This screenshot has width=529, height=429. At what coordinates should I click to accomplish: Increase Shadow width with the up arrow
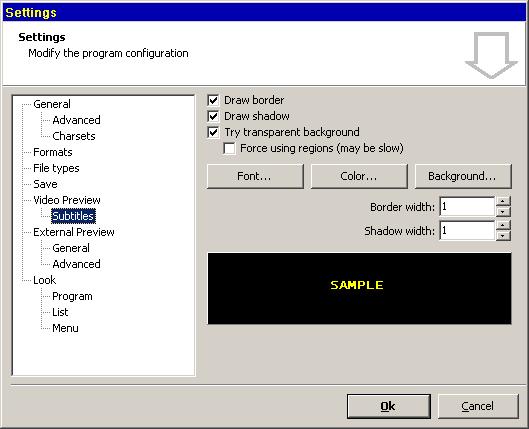click(503, 225)
